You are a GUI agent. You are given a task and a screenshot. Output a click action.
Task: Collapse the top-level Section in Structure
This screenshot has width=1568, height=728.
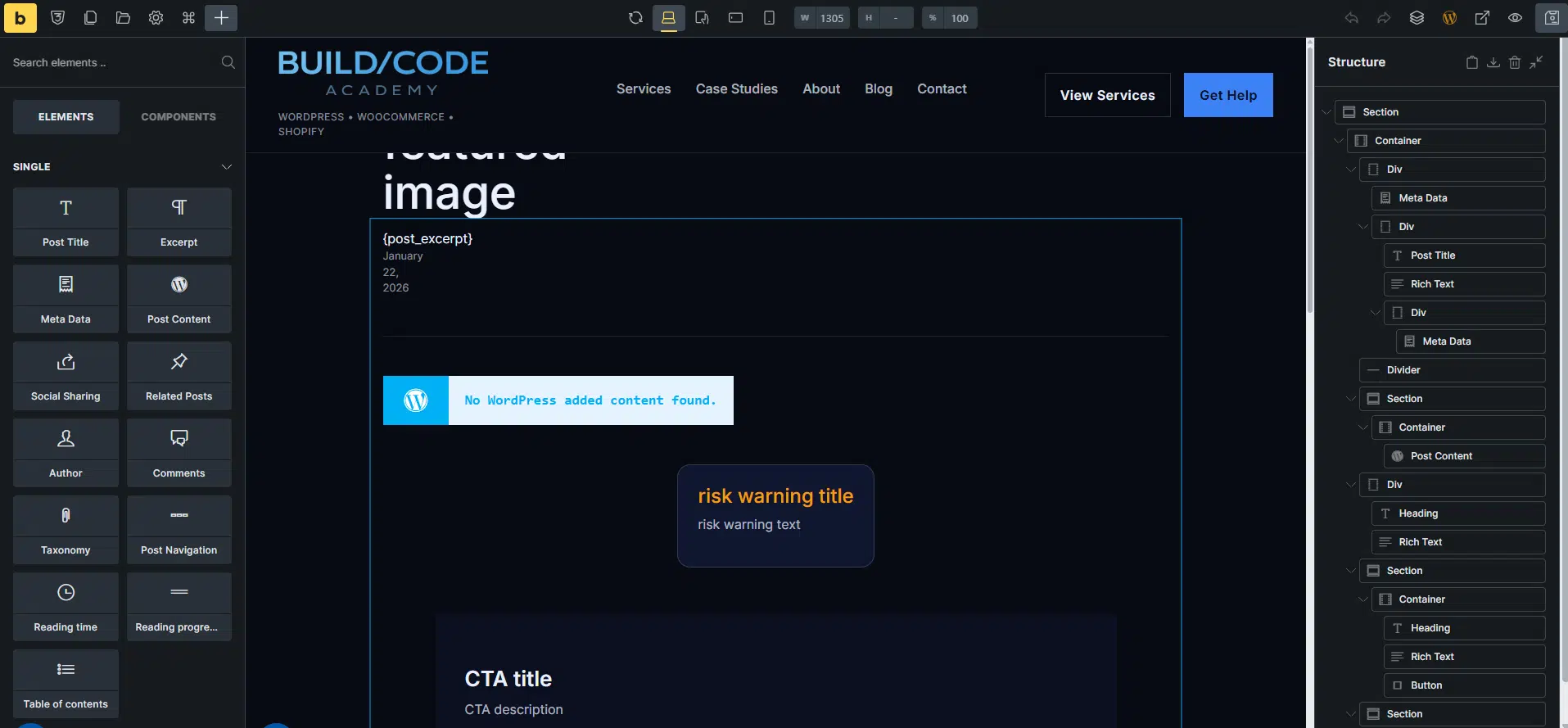[1326, 112]
